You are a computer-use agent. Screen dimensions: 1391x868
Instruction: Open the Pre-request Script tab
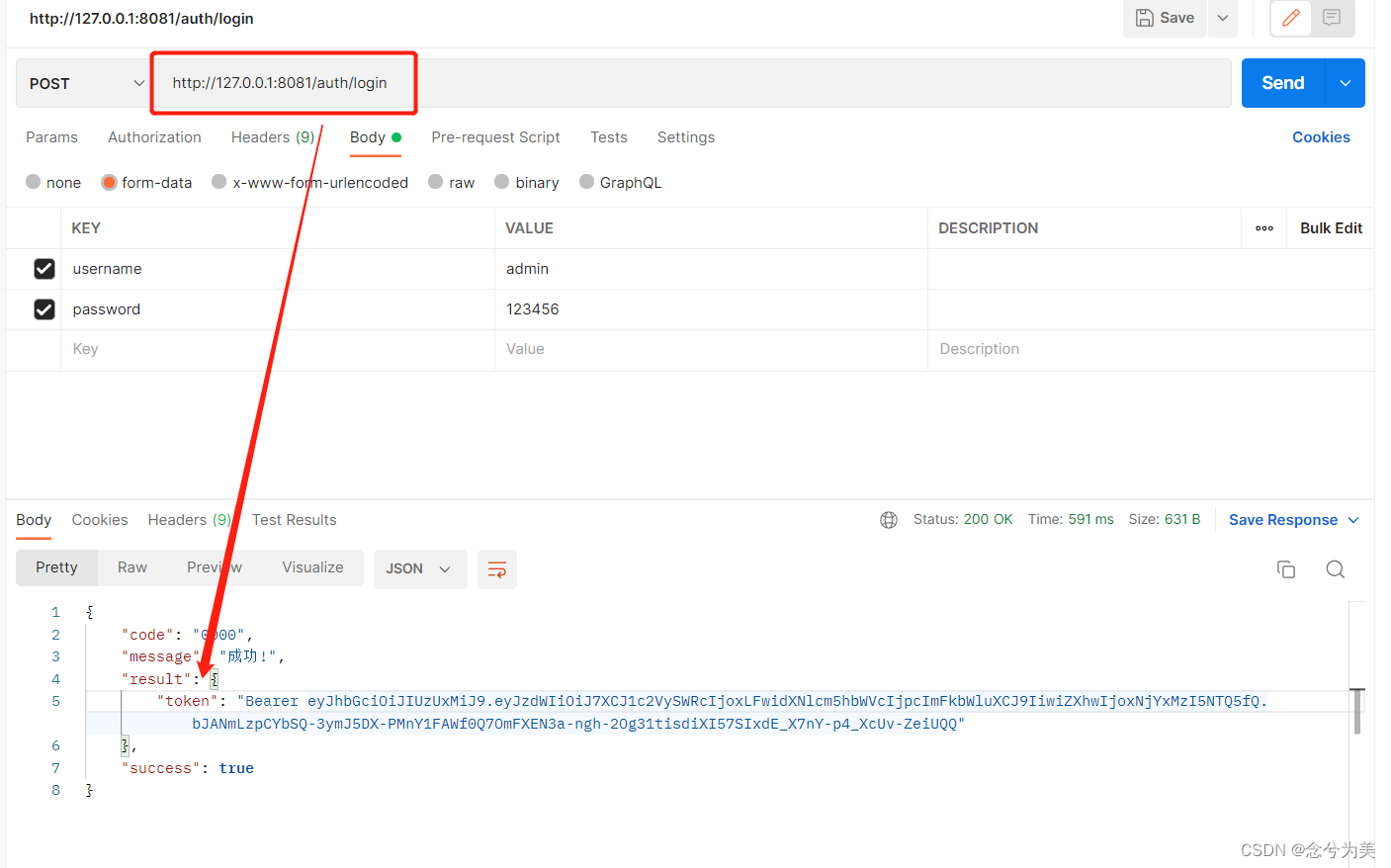click(x=495, y=137)
